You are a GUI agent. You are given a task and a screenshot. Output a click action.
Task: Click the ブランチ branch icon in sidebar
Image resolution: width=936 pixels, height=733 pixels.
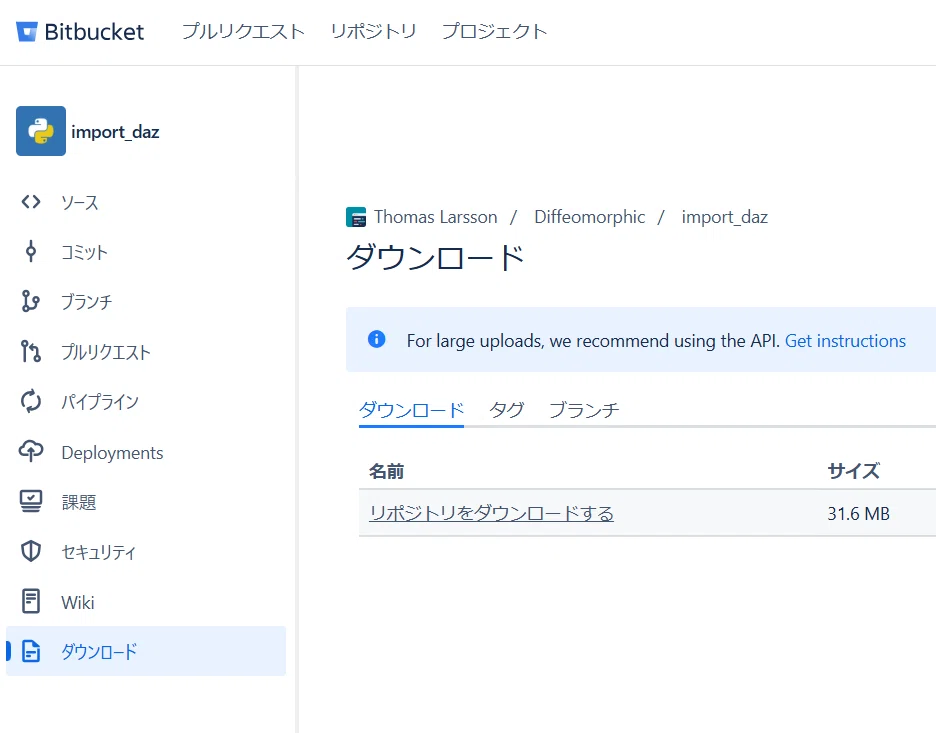[x=31, y=301]
